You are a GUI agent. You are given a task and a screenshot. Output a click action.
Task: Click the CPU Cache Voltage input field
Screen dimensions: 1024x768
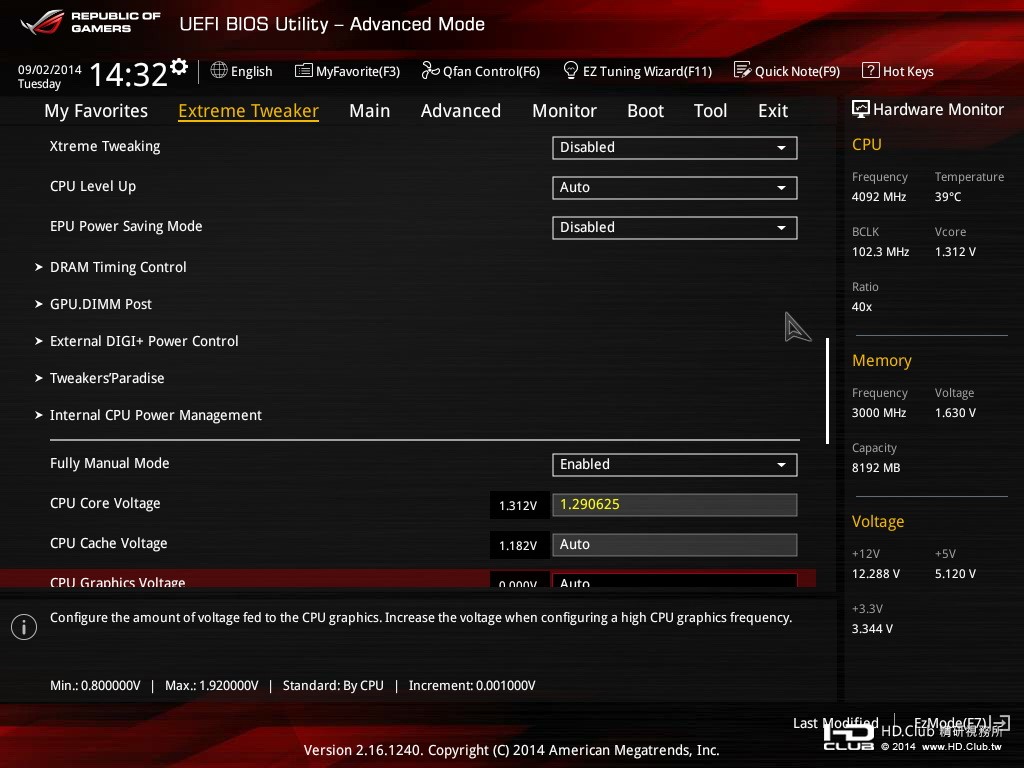pyautogui.click(x=675, y=545)
